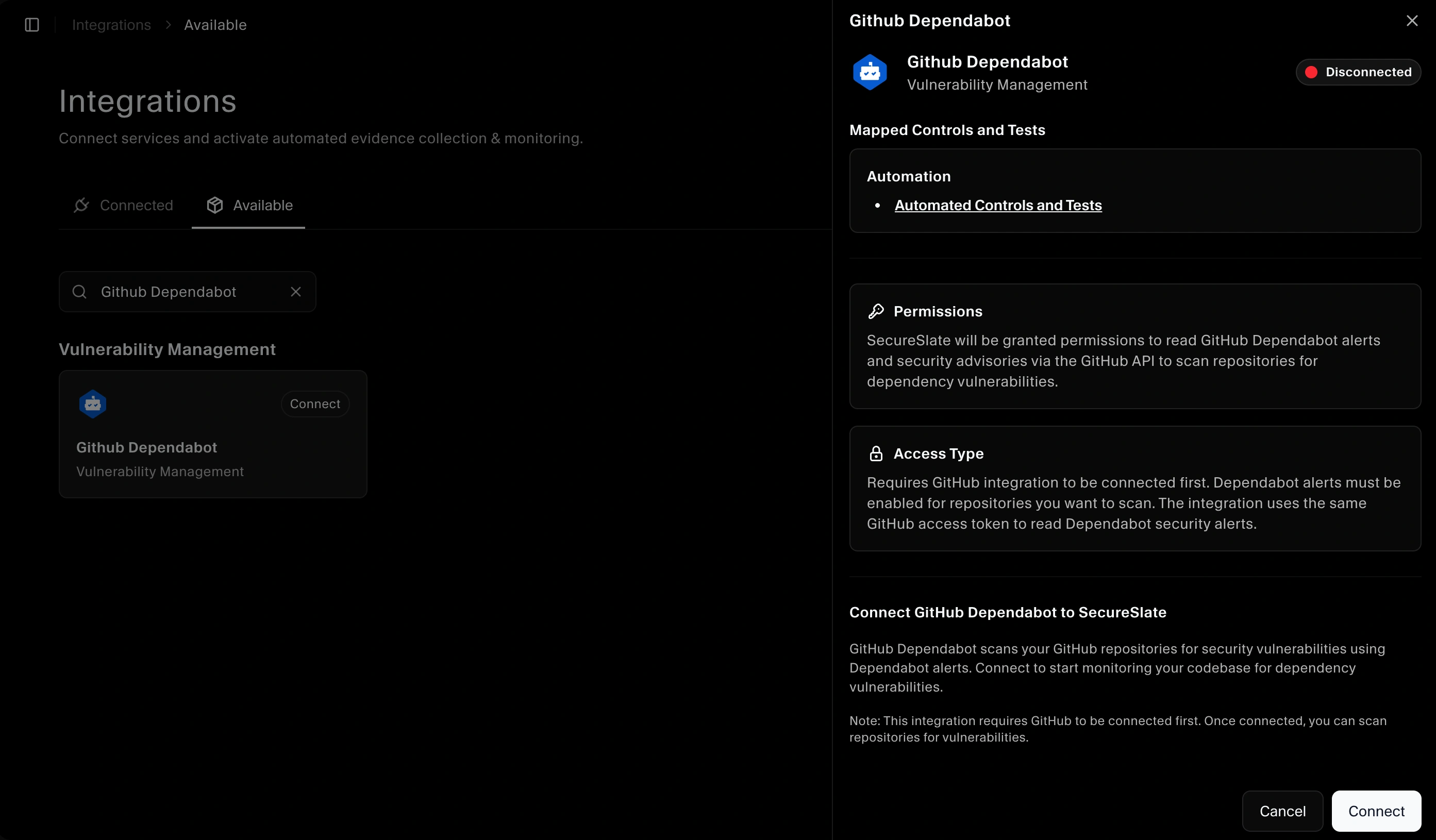Click the red Disconnected status dot
The image size is (1436, 840).
point(1312,72)
